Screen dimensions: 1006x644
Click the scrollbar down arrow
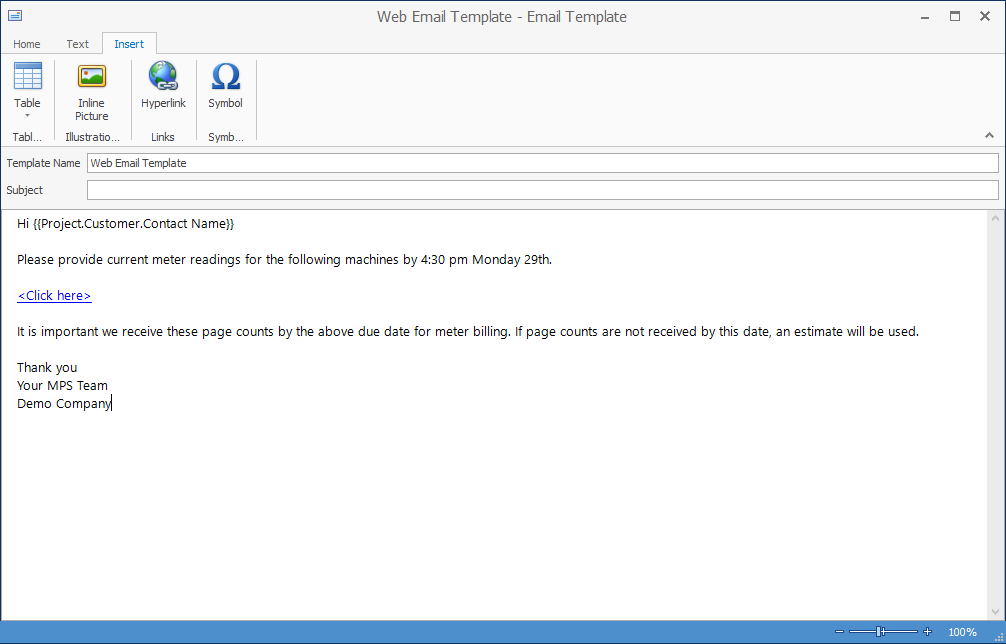click(995, 613)
